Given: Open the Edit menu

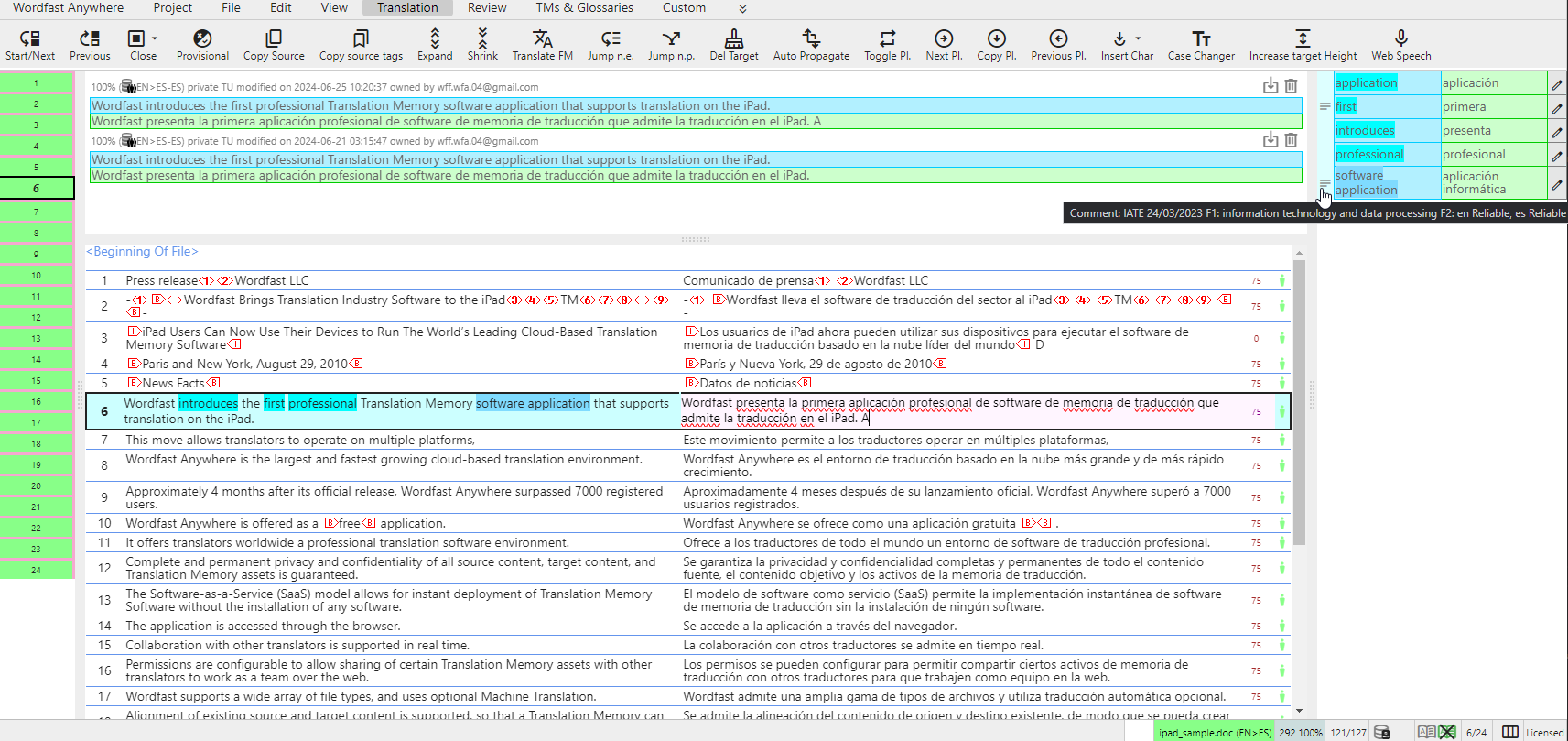Looking at the screenshot, I should click(x=281, y=7).
